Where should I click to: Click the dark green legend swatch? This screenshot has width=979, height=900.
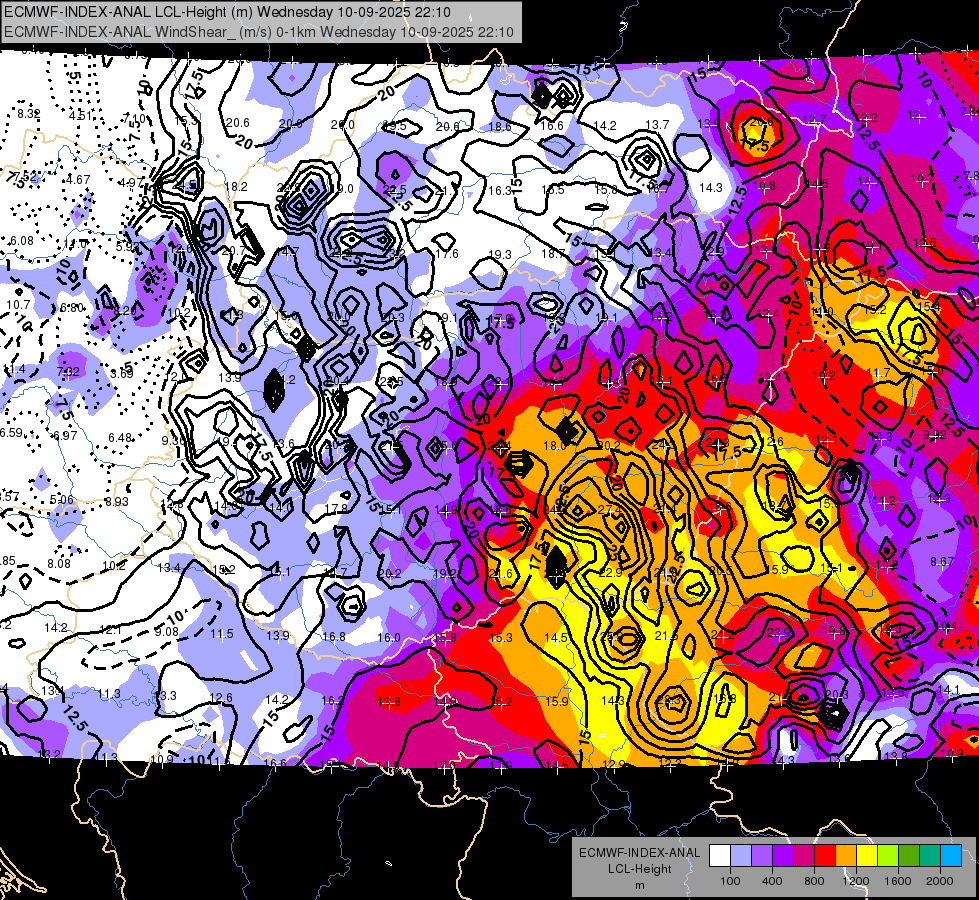908,856
